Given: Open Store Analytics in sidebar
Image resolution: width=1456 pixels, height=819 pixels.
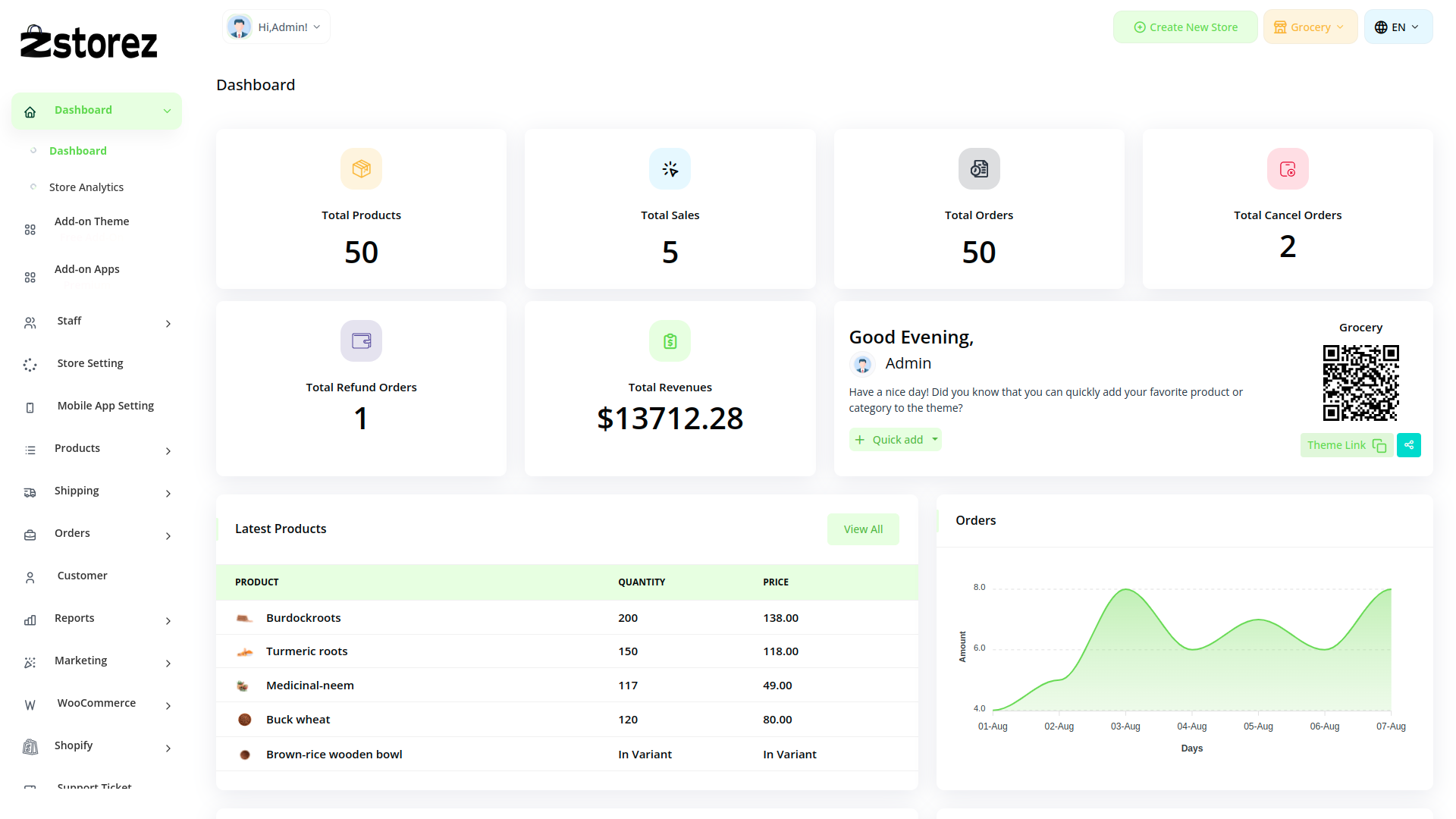Looking at the screenshot, I should 86,187.
